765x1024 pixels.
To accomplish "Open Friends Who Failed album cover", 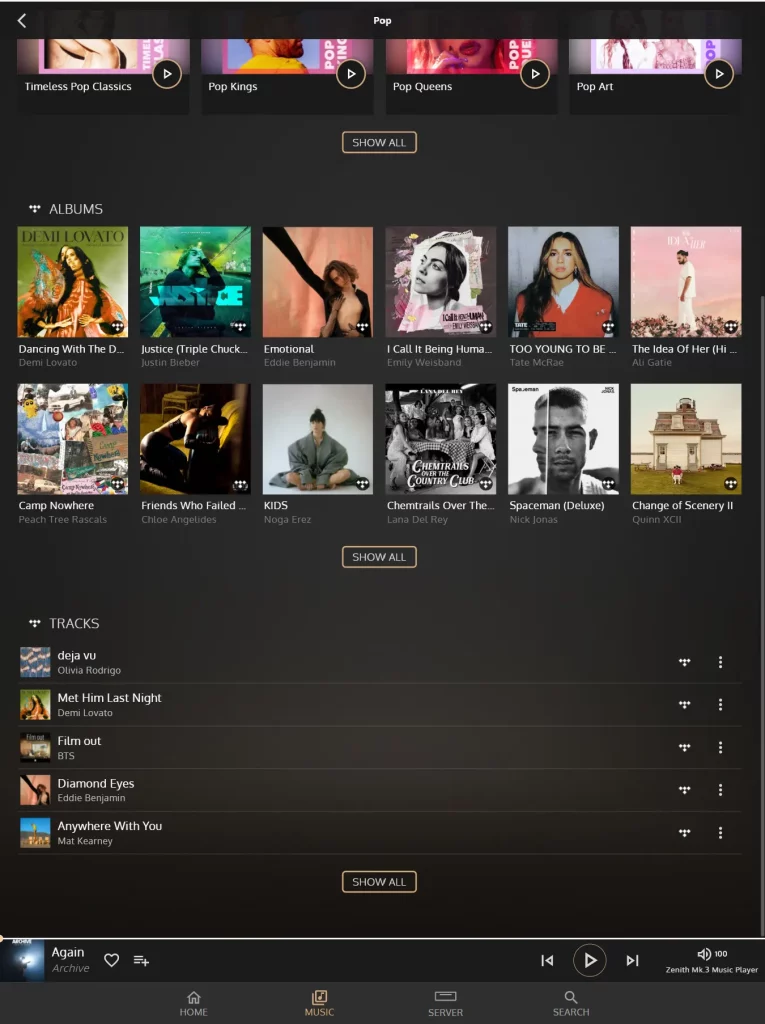I will [195, 439].
